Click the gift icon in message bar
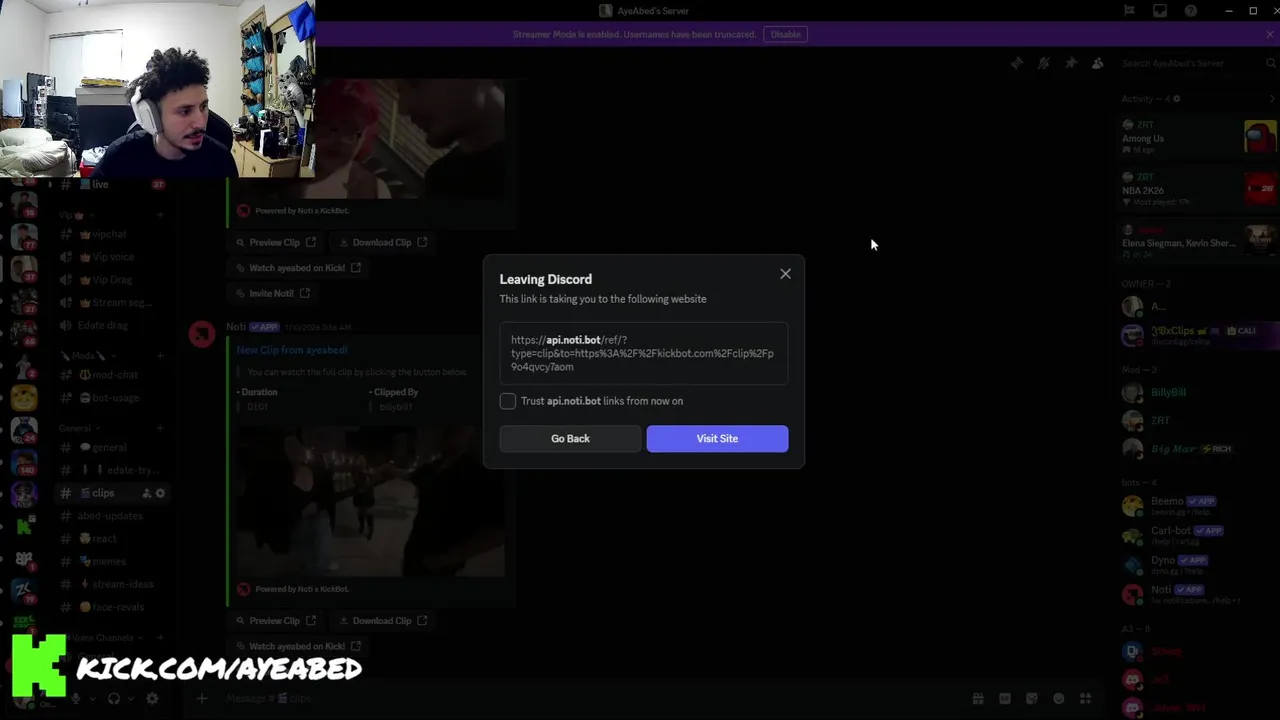Screen dimensions: 1280x720 tap(978, 699)
